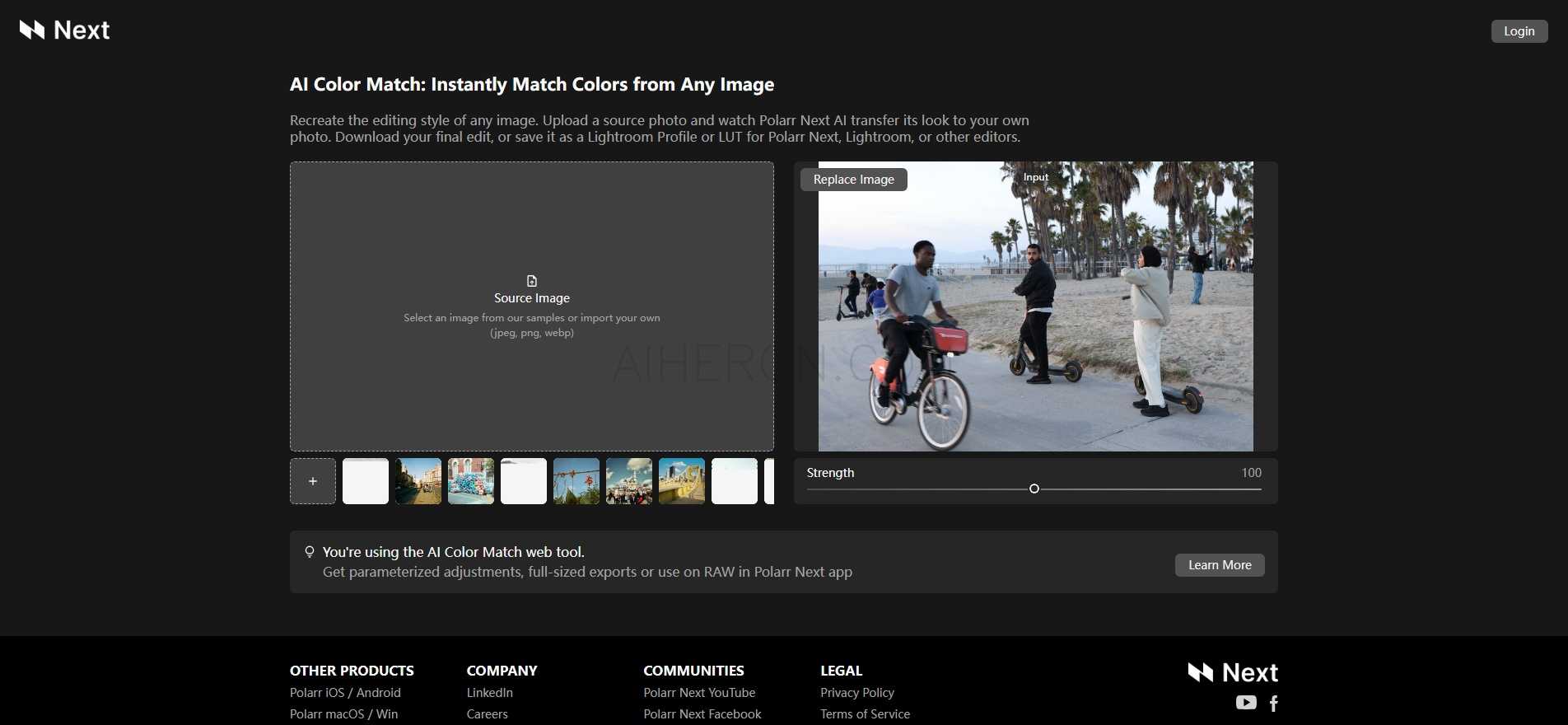1568x725 pixels.
Task: Click the Source Image drop zone
Action: [x=532, y=306]
